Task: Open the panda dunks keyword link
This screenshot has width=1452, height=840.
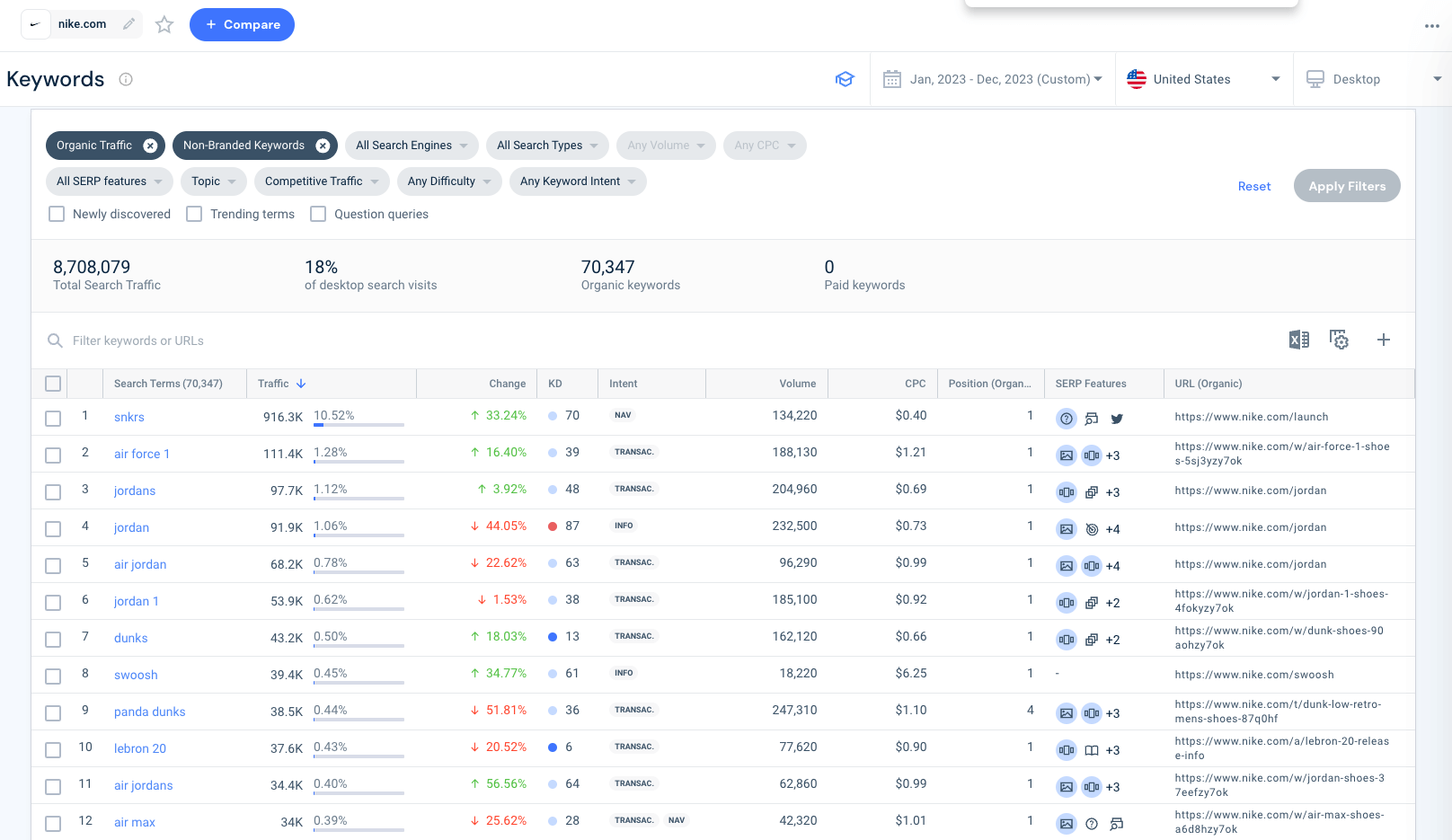Action: (150, 712)
